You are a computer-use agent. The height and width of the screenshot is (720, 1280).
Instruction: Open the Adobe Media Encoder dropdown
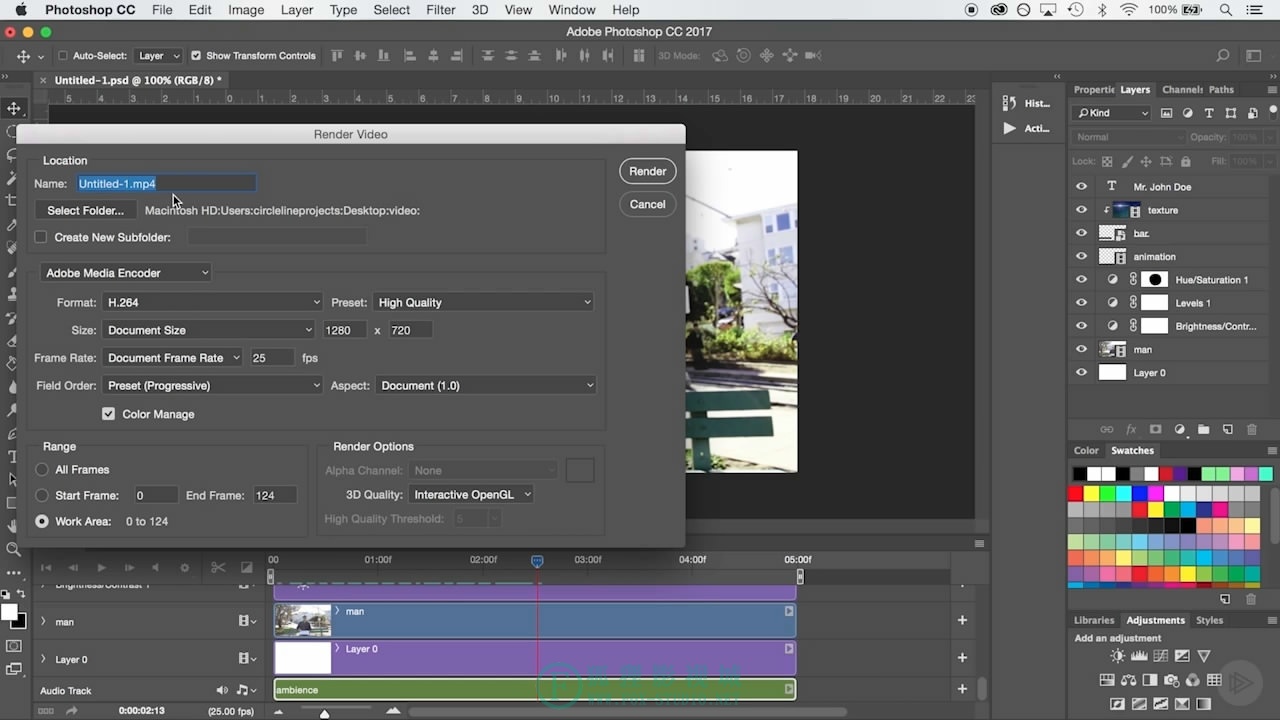pyautogui.click(x=126, y=273)
